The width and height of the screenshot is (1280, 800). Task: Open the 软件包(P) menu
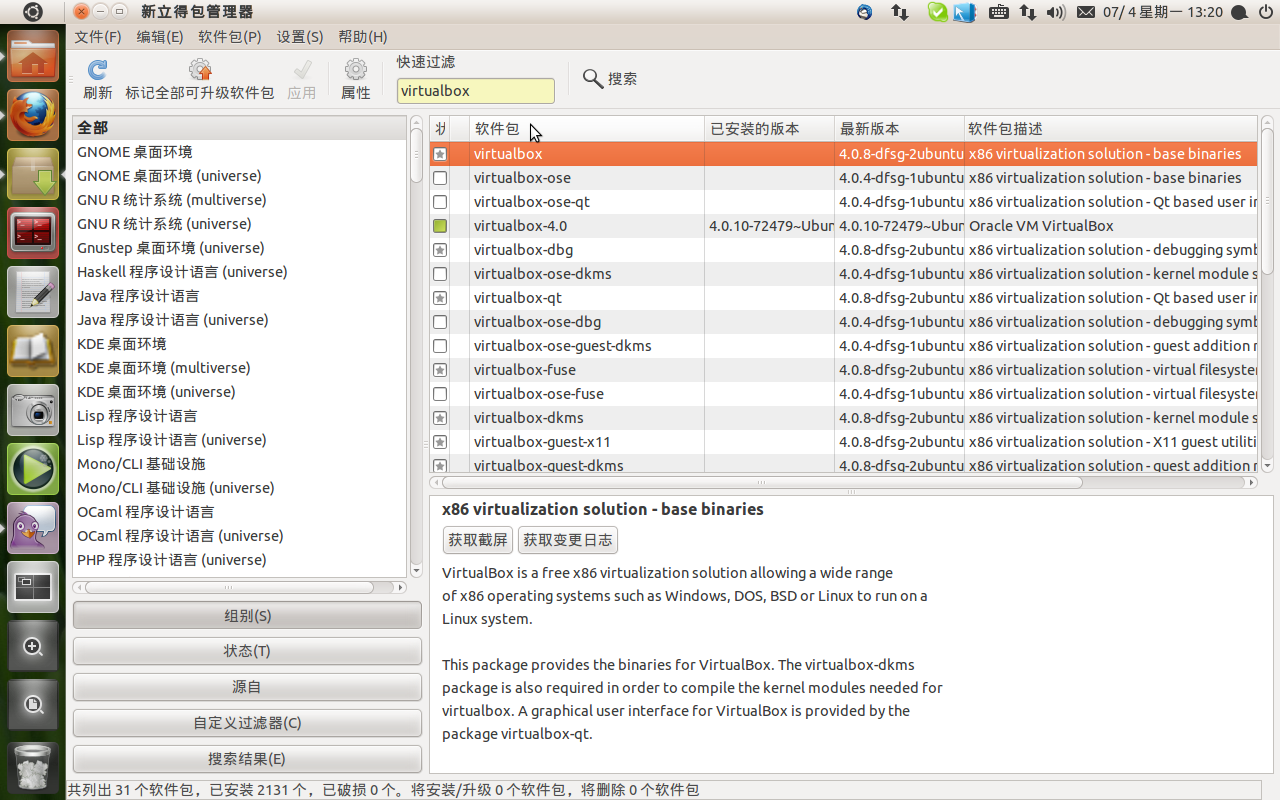(x=230, y=36)
